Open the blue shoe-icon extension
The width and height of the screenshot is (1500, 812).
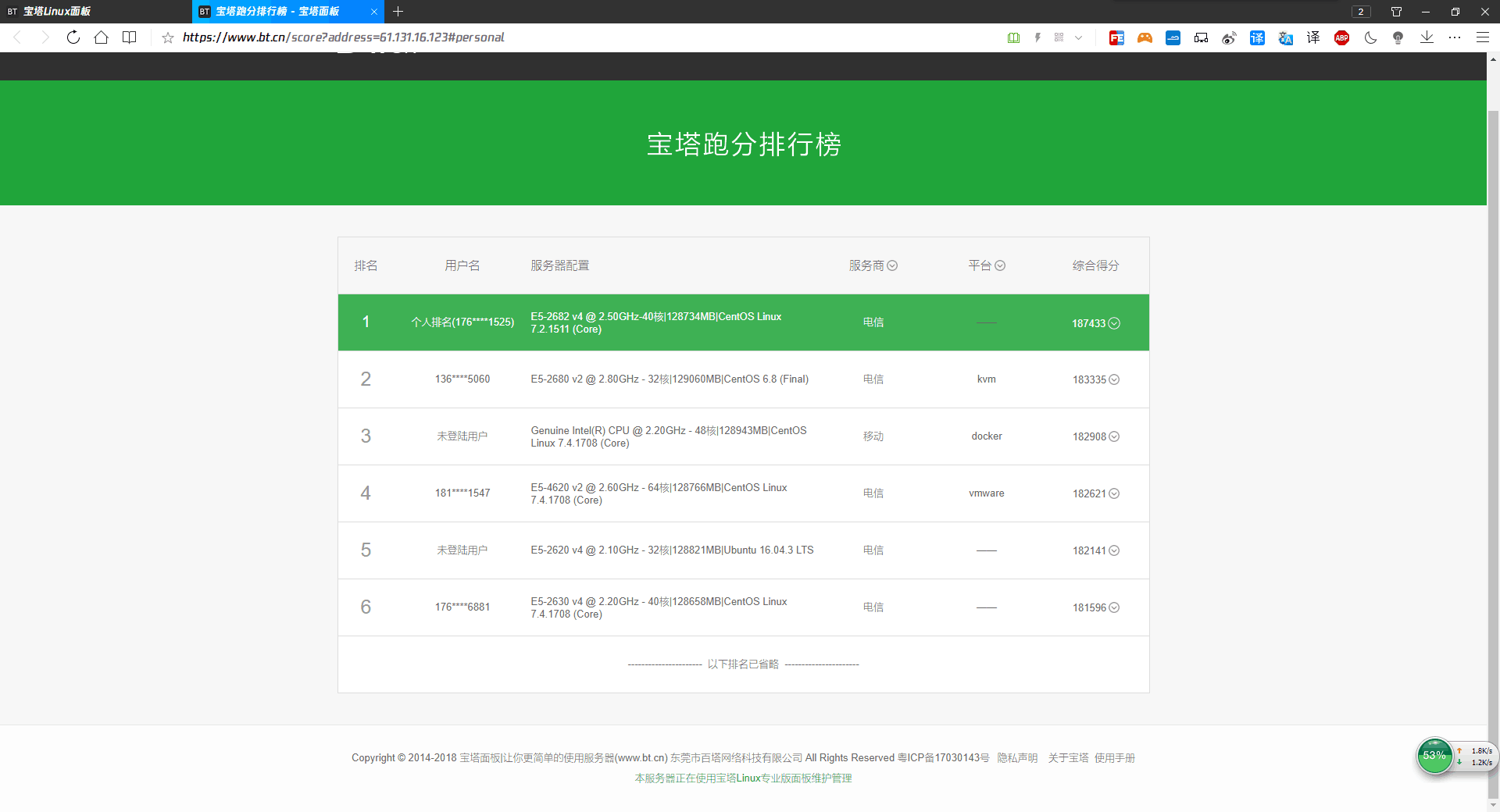click(1173, 37)
